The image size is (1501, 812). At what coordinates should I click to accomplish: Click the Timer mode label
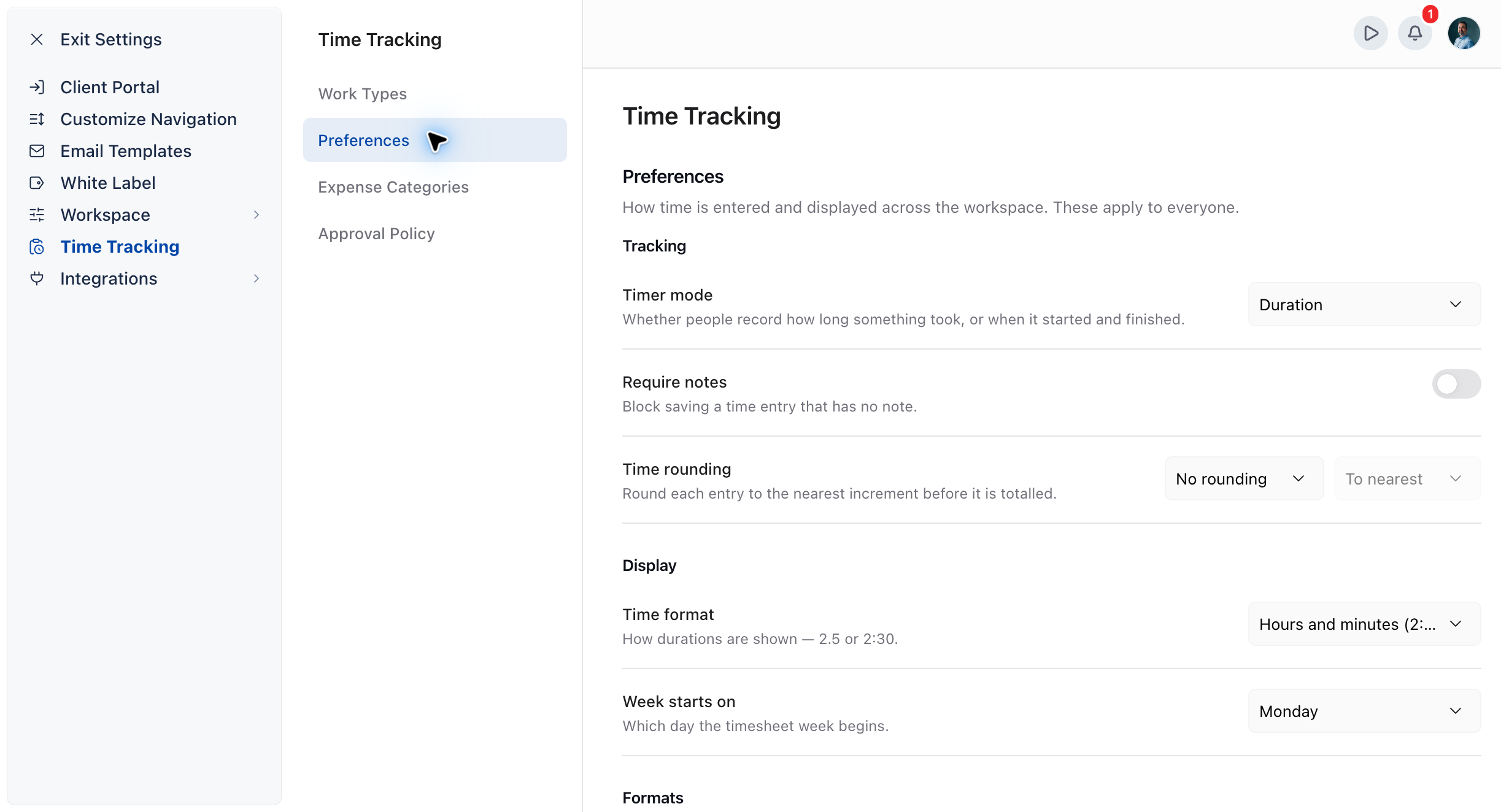[667, 295]
